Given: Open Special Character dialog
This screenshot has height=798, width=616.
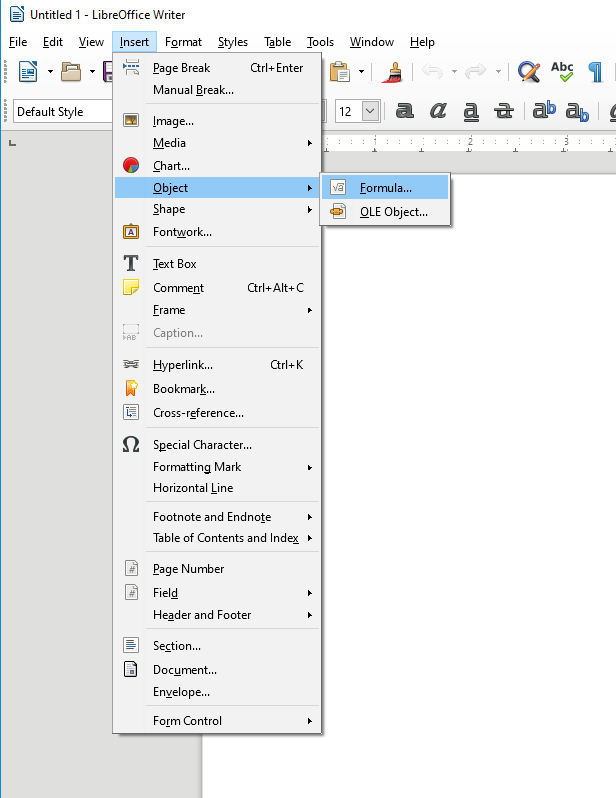Looking at the screenshot, I should [x=217, y=445].
